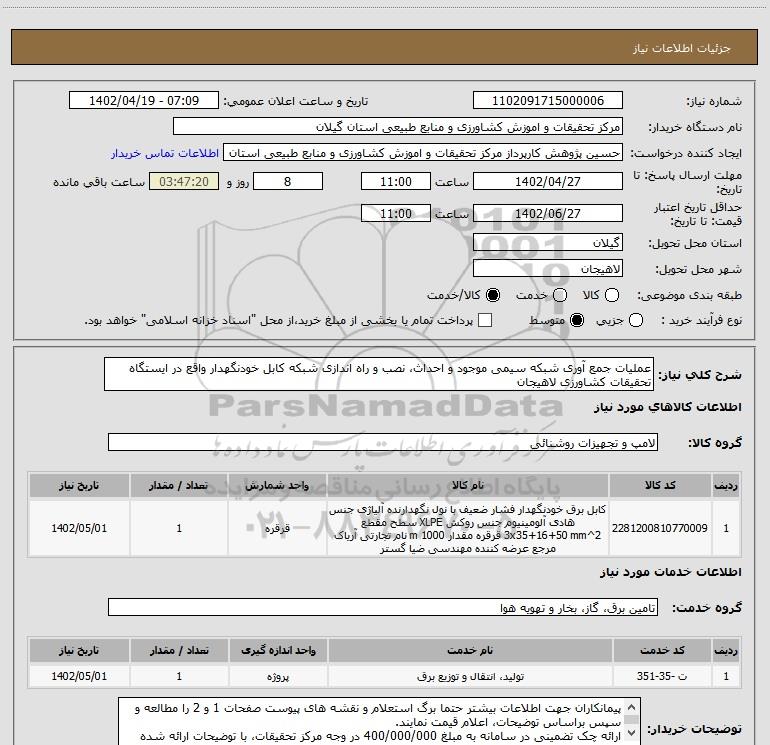Select the کالا radio button
The image size is (770, 745).
[x=612, y=295]
